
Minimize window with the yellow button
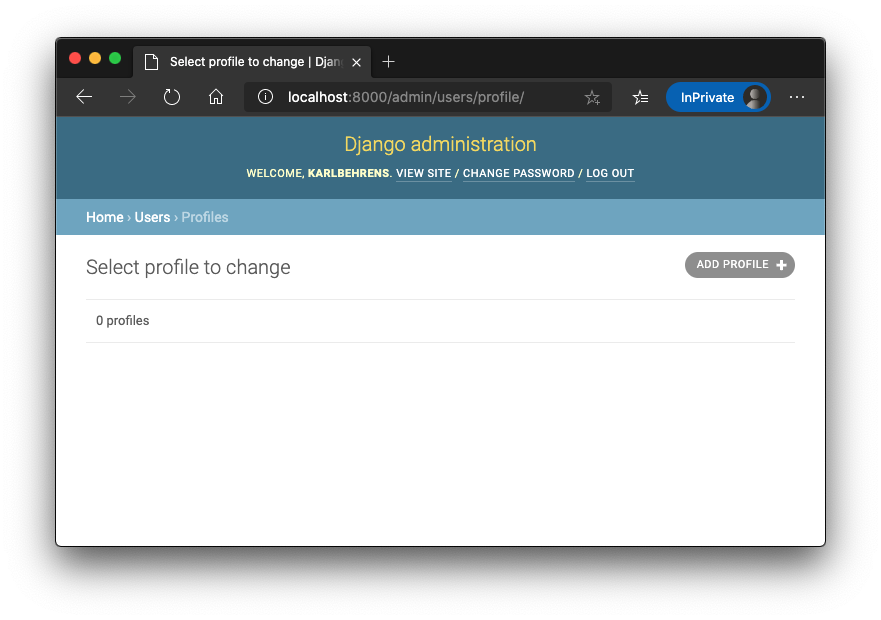(95, 58)
